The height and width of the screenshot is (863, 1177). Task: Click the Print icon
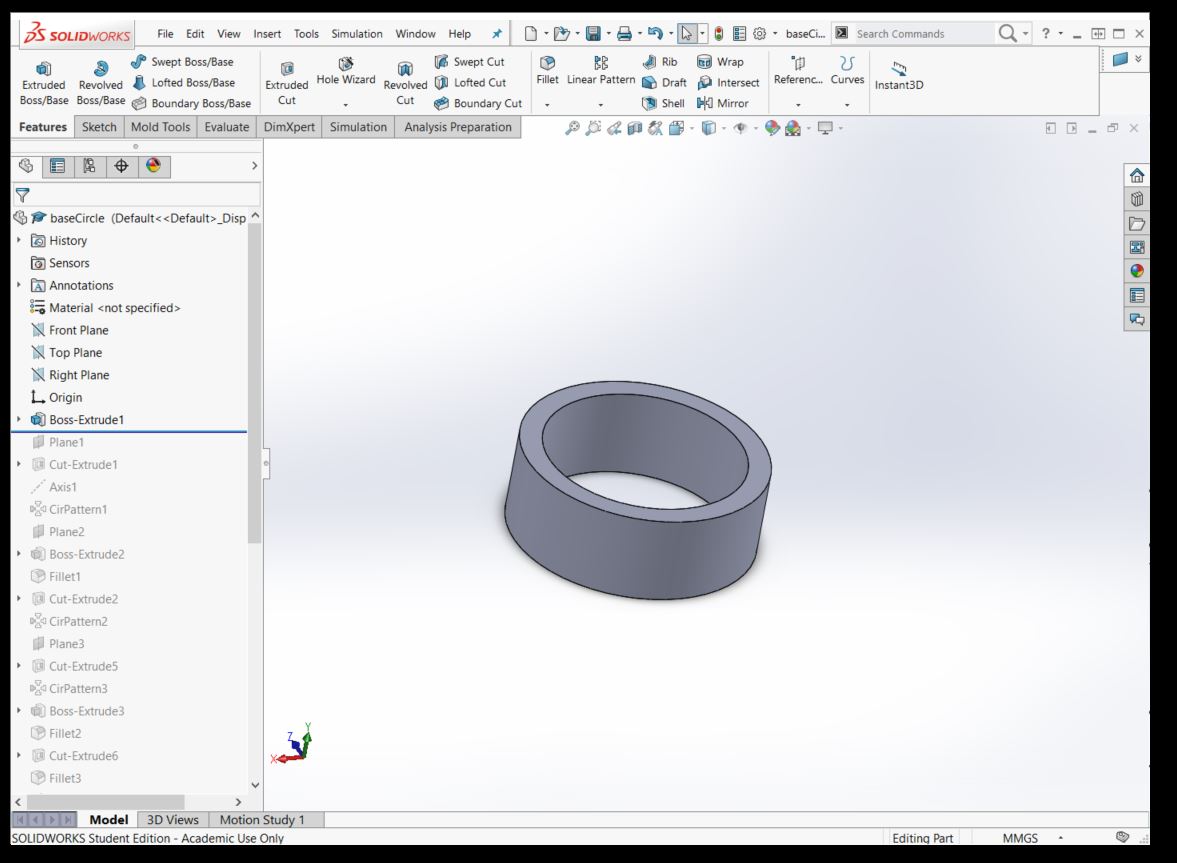[624, 34]
